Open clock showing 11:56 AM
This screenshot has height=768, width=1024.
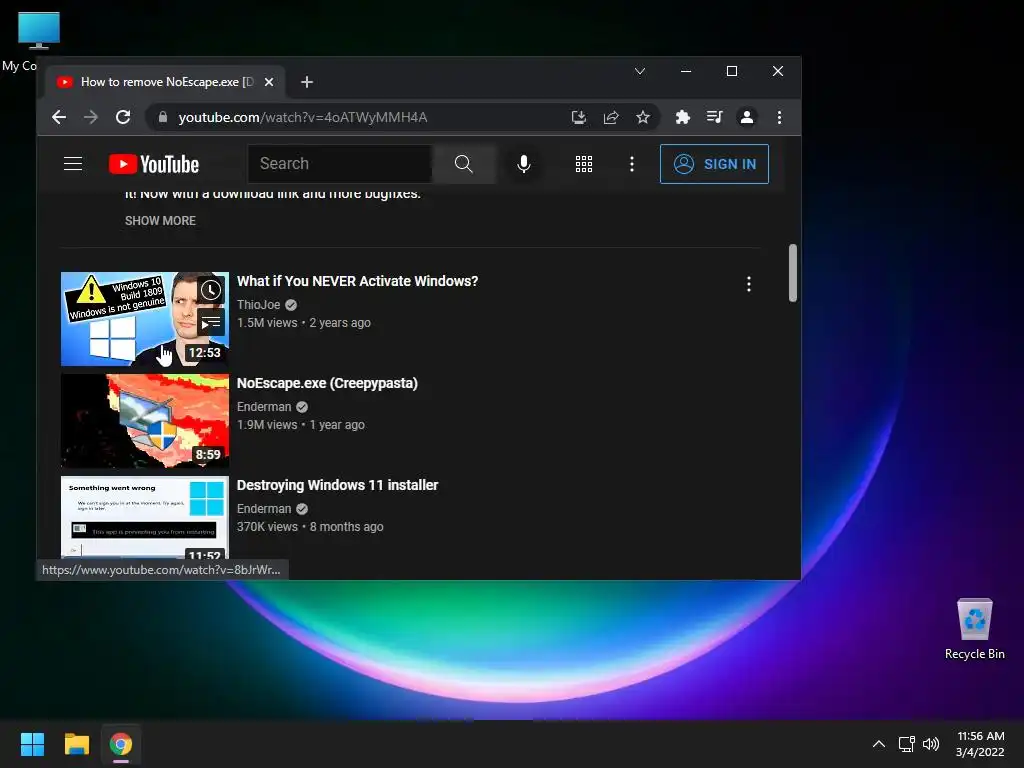tap(980, 744)
